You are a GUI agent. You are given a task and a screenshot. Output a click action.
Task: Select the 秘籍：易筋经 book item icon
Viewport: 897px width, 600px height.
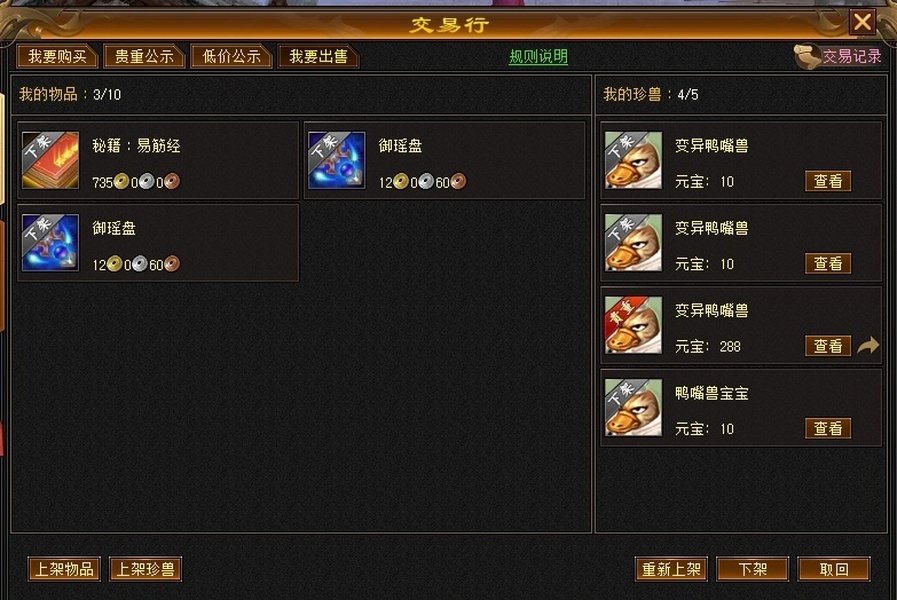pos(50,160)
